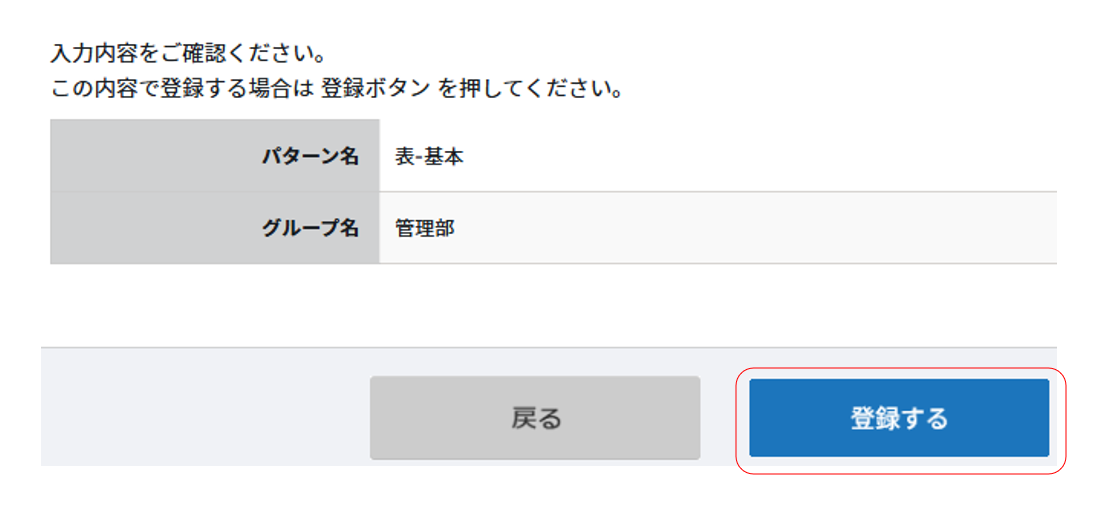Click the footer gap between 戻る and 登録する
The width and height of the screenshot is (1110, 506).
[x=724, y=418]
